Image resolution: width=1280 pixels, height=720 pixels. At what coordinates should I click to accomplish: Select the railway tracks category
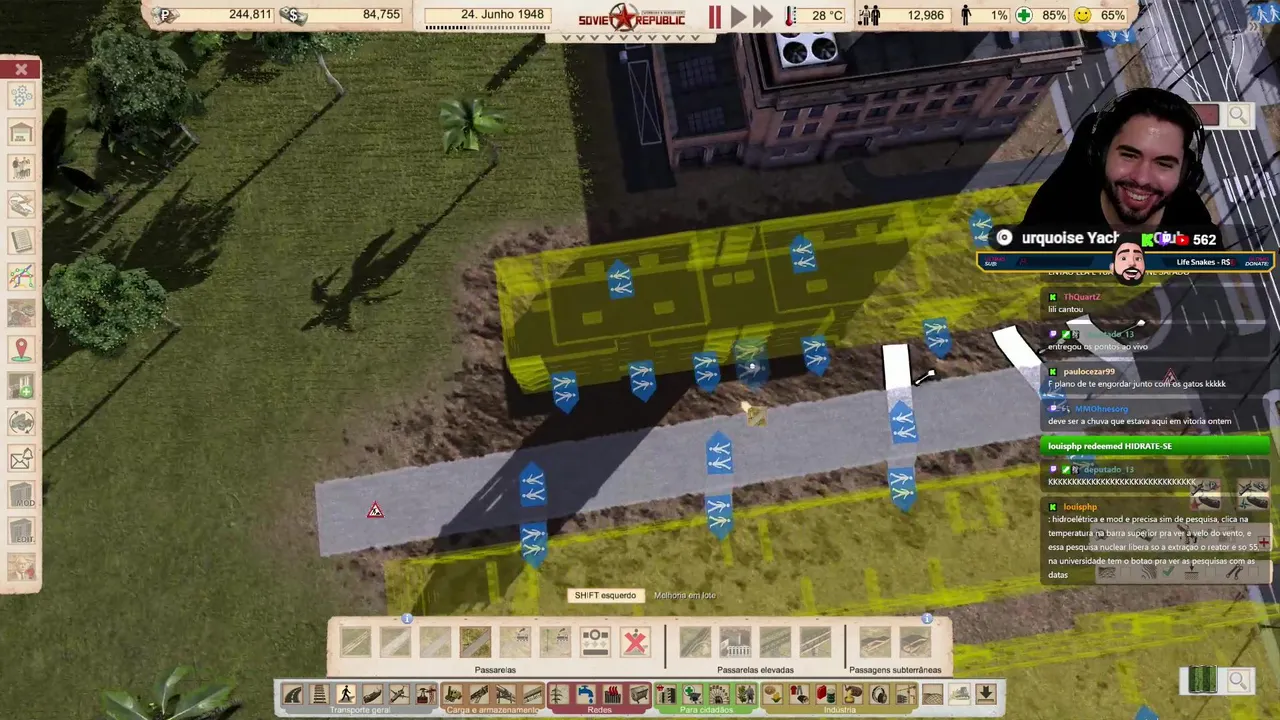[319, 694]
